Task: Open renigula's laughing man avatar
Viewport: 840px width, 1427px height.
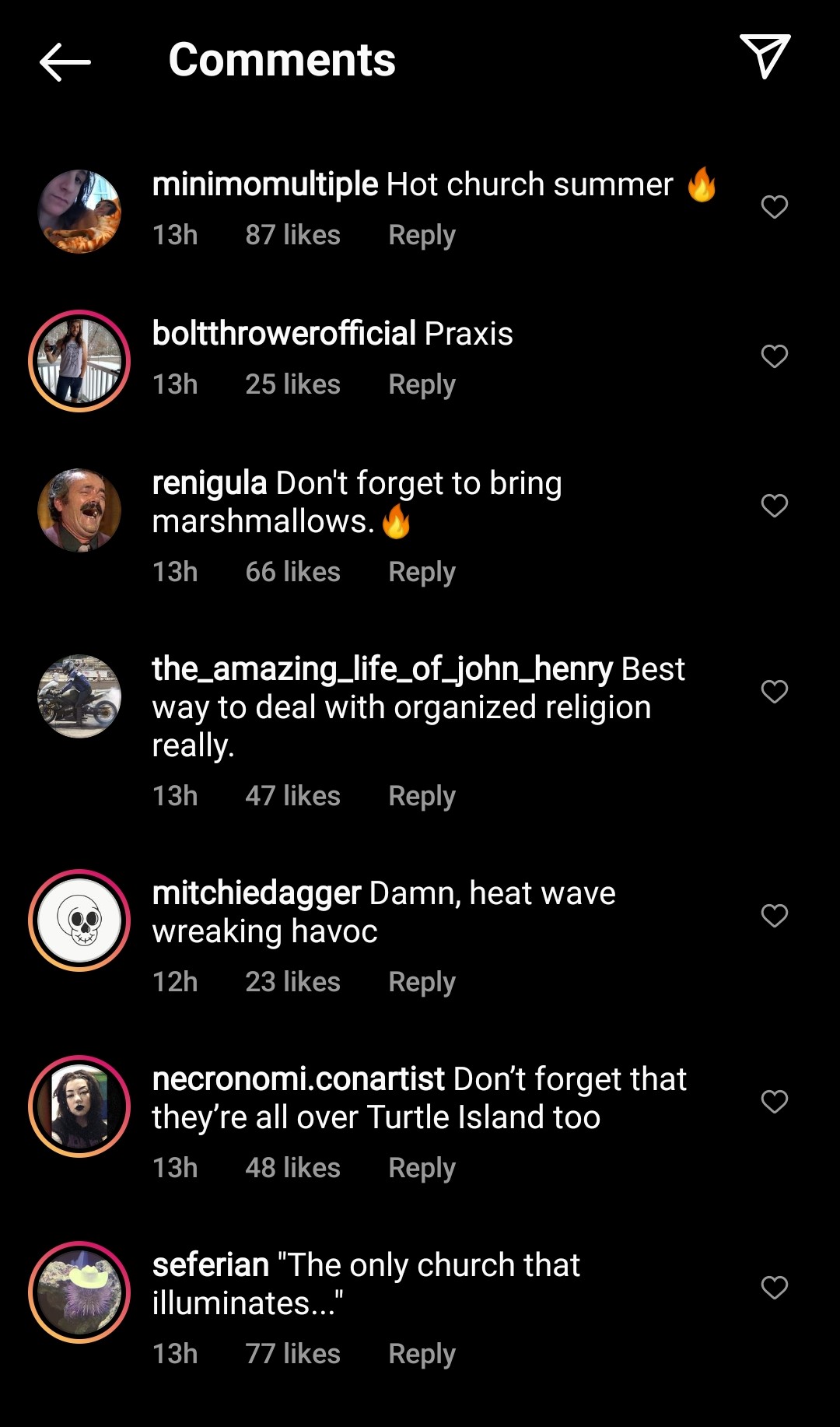Action: pyautogui.click(x=79, y=510)
